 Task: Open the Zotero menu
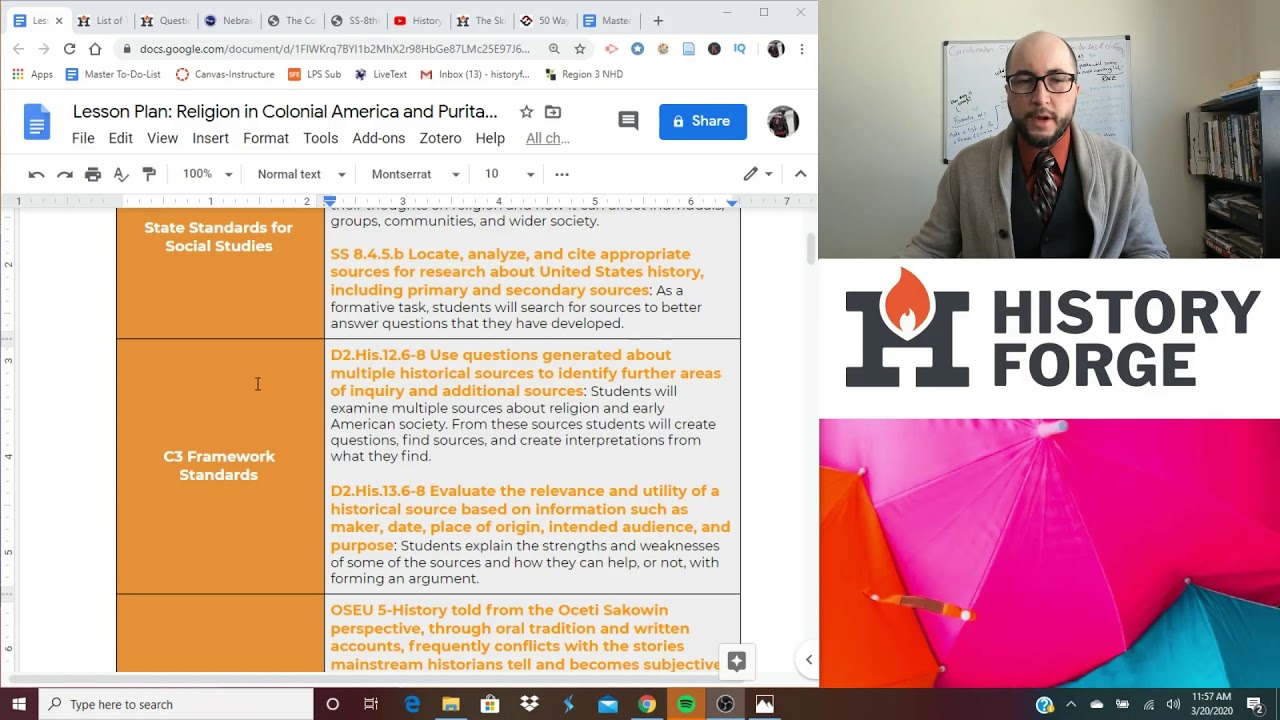440,138
